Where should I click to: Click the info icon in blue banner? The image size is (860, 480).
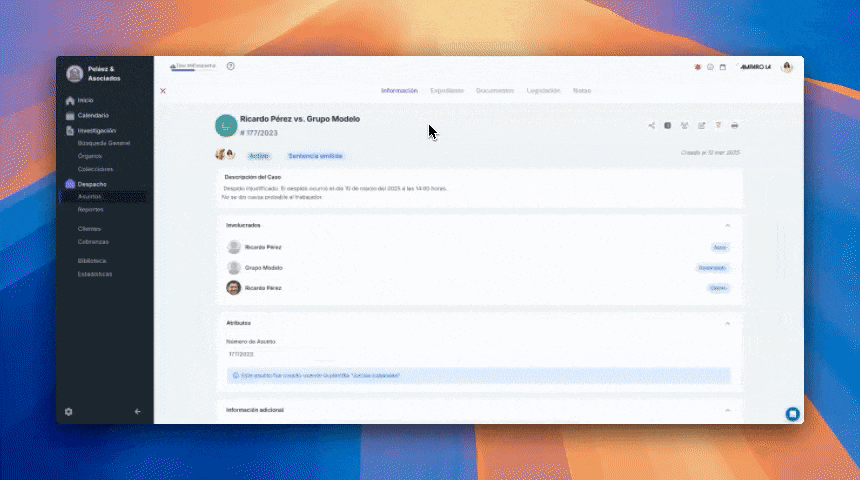click(x=236, y=376)
